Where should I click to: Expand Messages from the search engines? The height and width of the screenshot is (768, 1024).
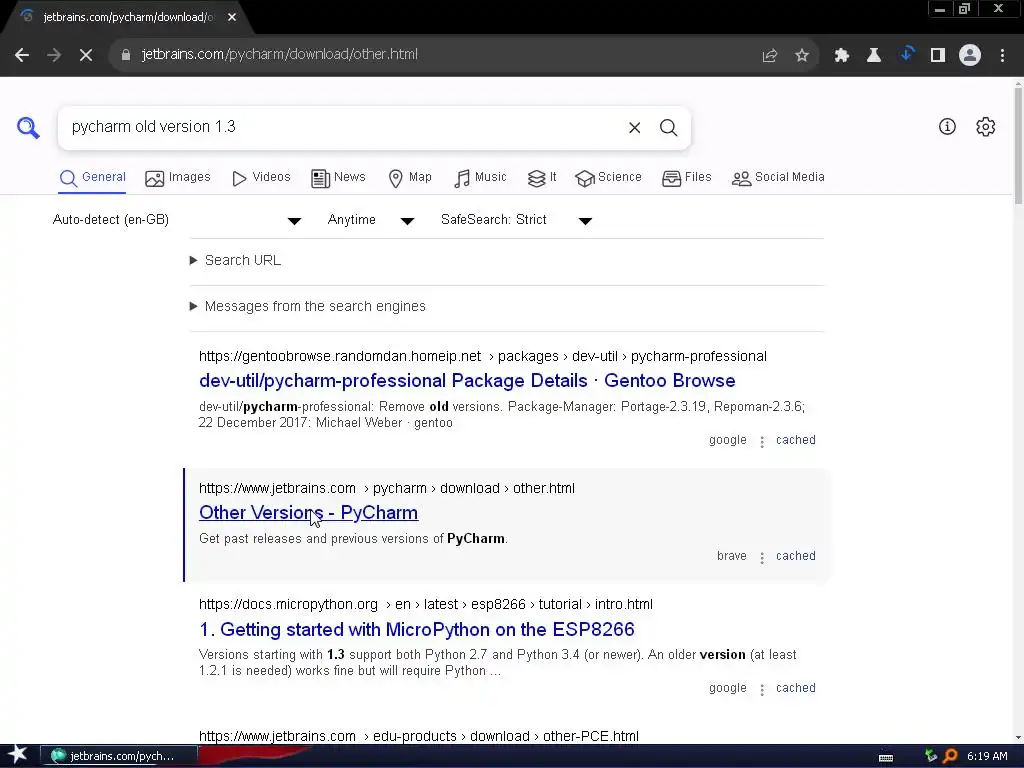pyautogui.click(x=307, y=306)
